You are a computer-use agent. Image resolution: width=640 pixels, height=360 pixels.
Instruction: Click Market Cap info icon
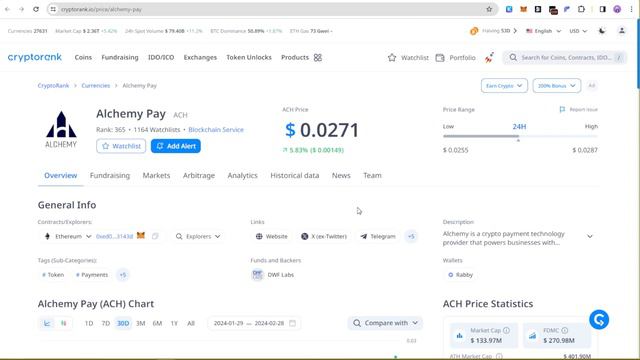(507, 330)
